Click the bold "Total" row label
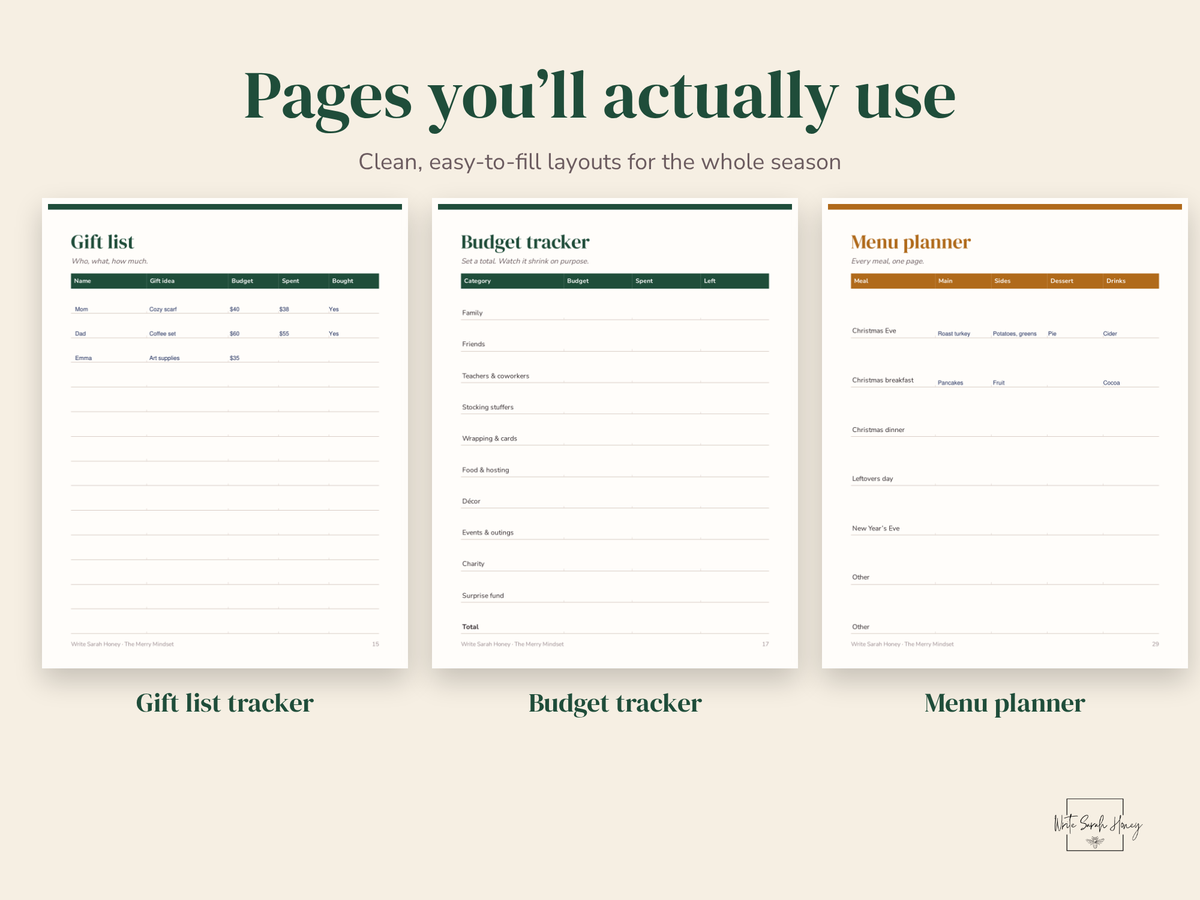Image resolution: width=1200 pixels, height=900 pixels. click(x=470, y=627)
